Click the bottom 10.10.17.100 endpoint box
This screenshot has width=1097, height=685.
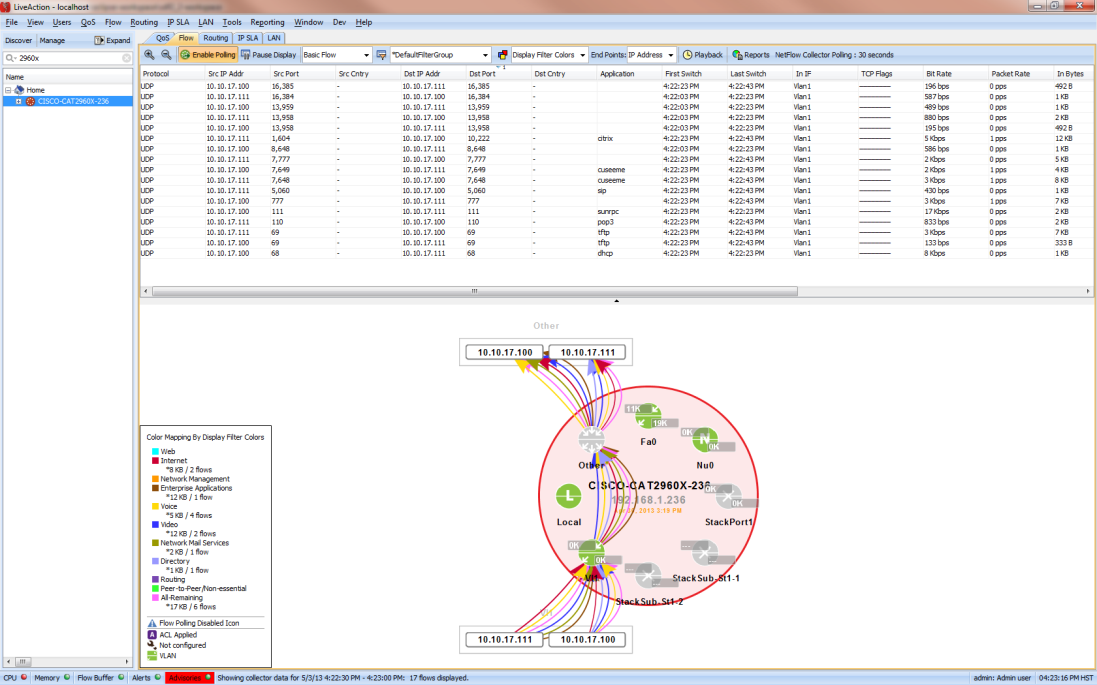[588, 640]
